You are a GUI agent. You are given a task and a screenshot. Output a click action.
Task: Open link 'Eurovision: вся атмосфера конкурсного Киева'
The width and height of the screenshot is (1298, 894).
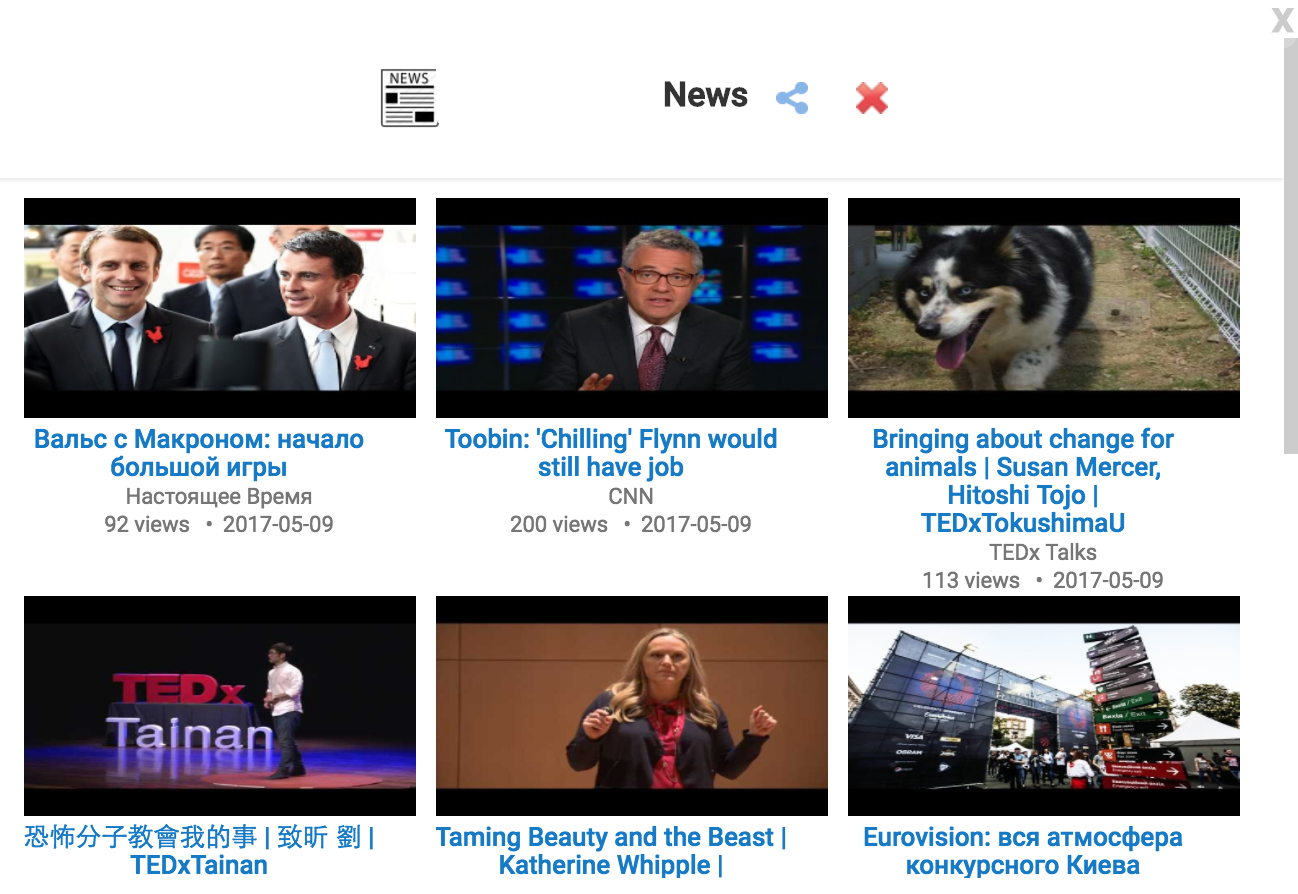pyautogui.click(x=1023, y=851)
